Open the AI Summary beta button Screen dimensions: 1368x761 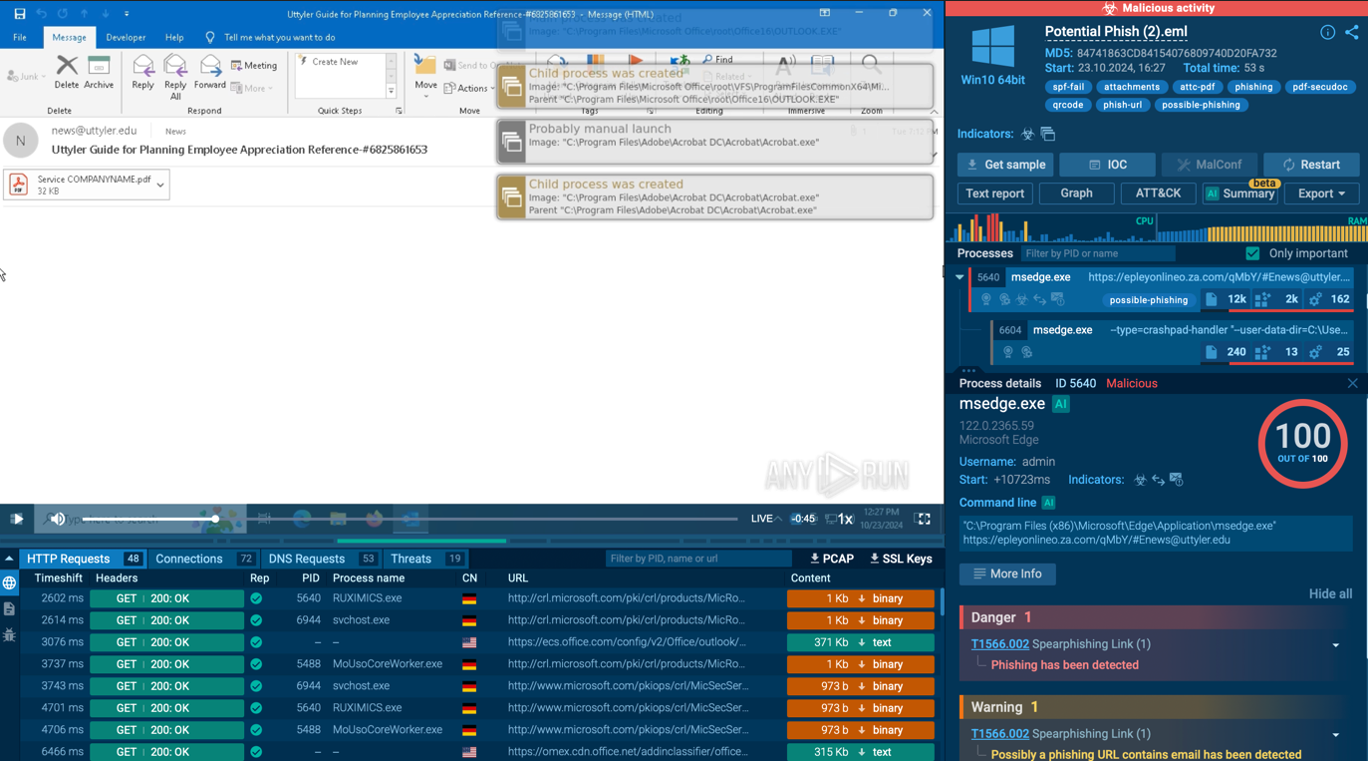click(1240, 193)
